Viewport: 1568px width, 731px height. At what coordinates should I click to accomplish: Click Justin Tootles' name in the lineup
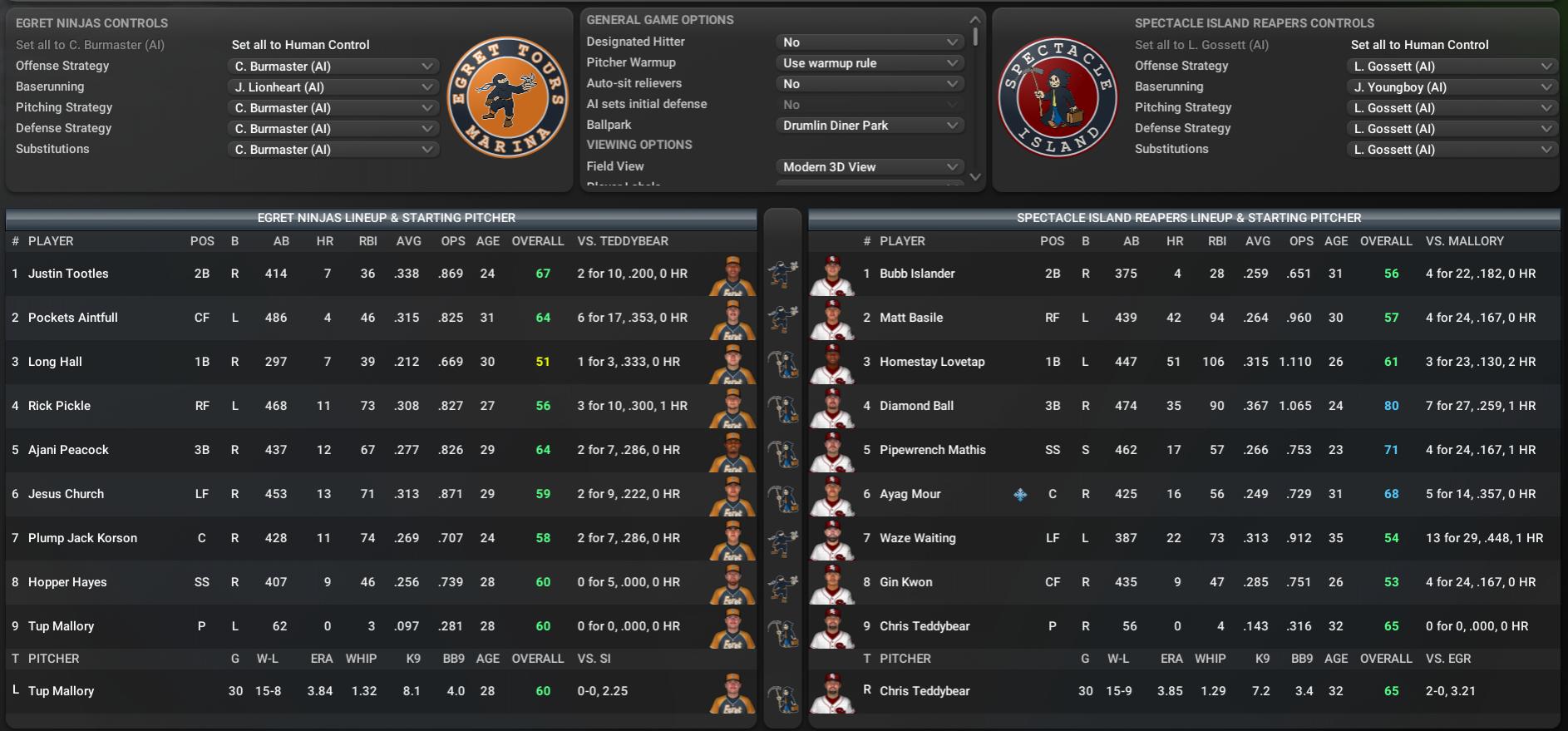(x=68, y=274)
